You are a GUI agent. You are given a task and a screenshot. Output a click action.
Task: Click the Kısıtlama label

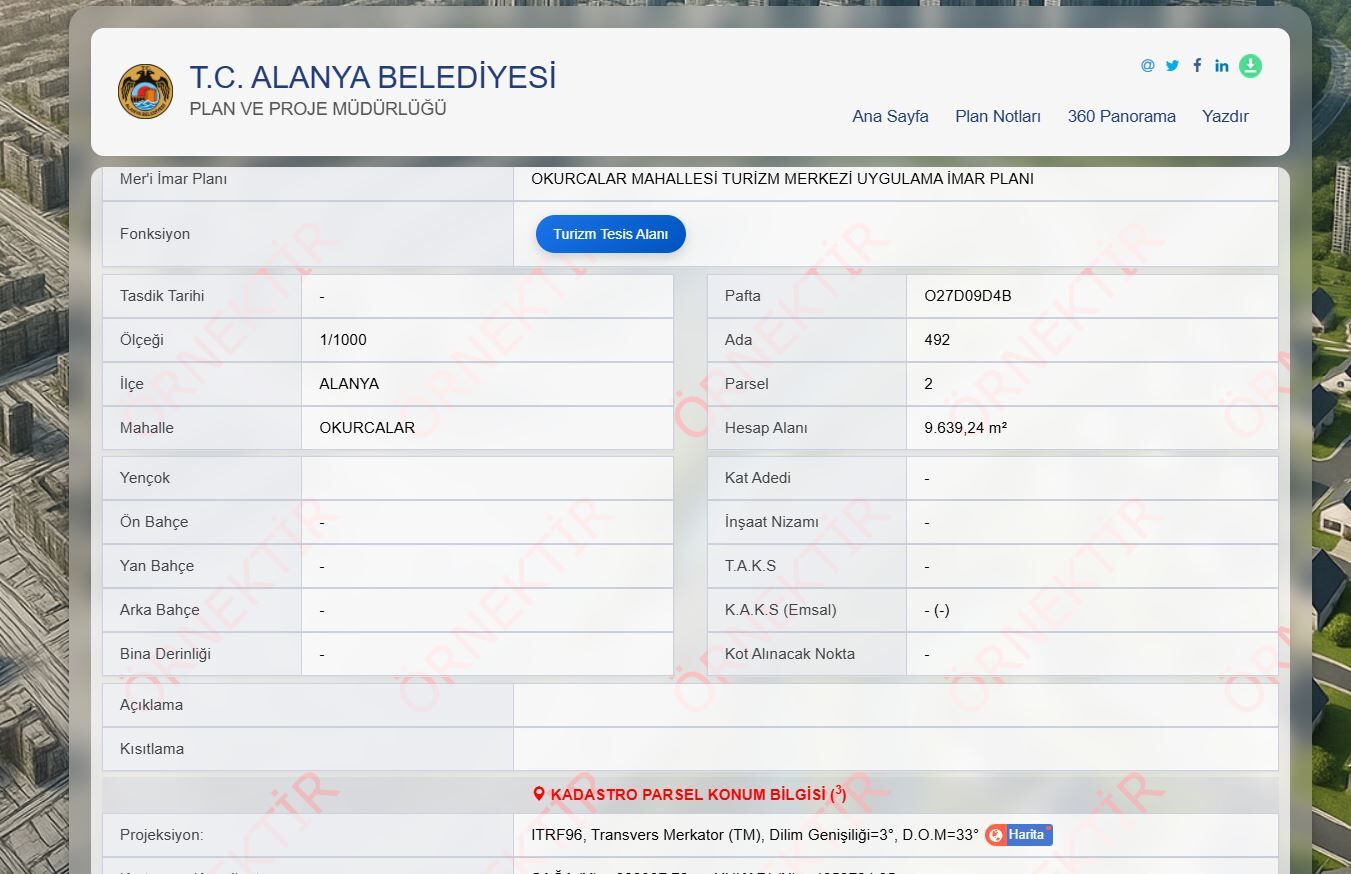(152, 749)
